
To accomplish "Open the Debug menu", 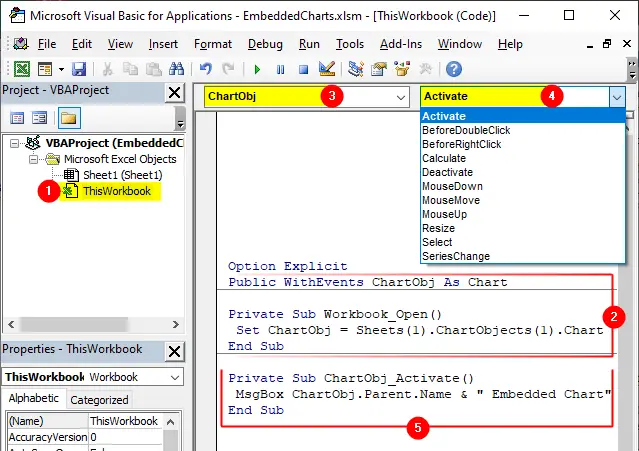I will point(265,44).
